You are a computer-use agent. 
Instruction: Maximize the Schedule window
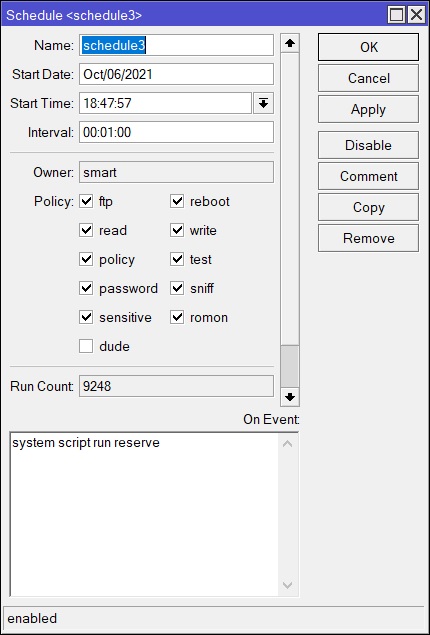396,15
